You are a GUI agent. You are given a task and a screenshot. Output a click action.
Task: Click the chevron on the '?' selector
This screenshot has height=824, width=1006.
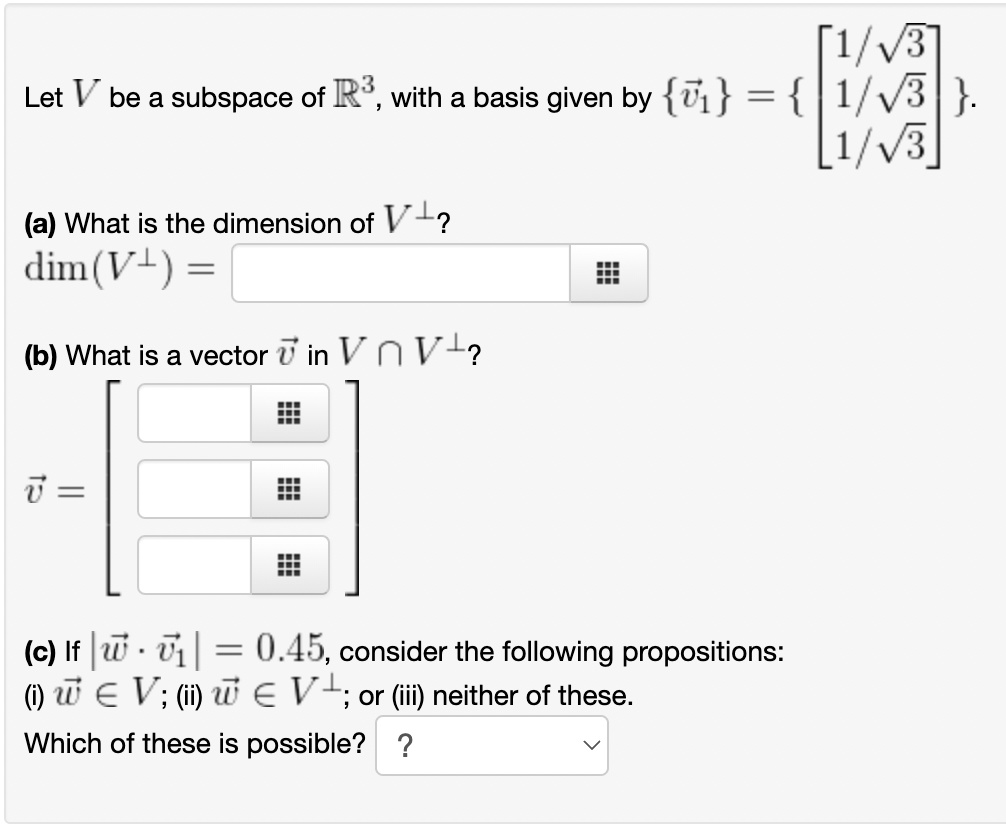coord(591,745)
